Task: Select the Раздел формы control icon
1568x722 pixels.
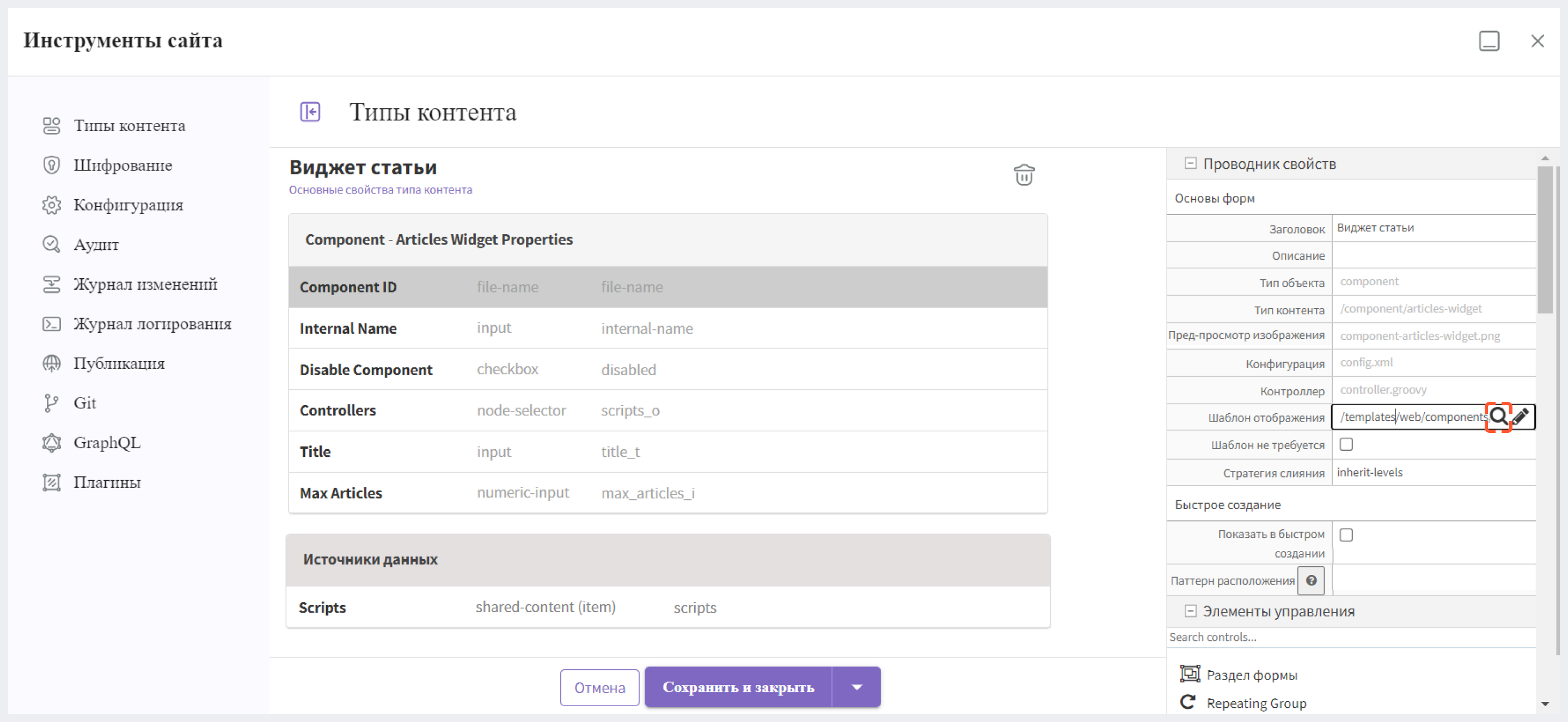Action: coord(1190,674)
